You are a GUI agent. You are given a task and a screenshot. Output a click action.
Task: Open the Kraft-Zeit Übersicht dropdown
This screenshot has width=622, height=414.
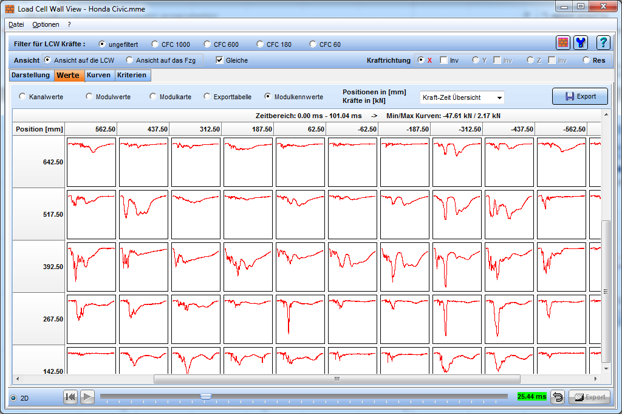point(462,97)
